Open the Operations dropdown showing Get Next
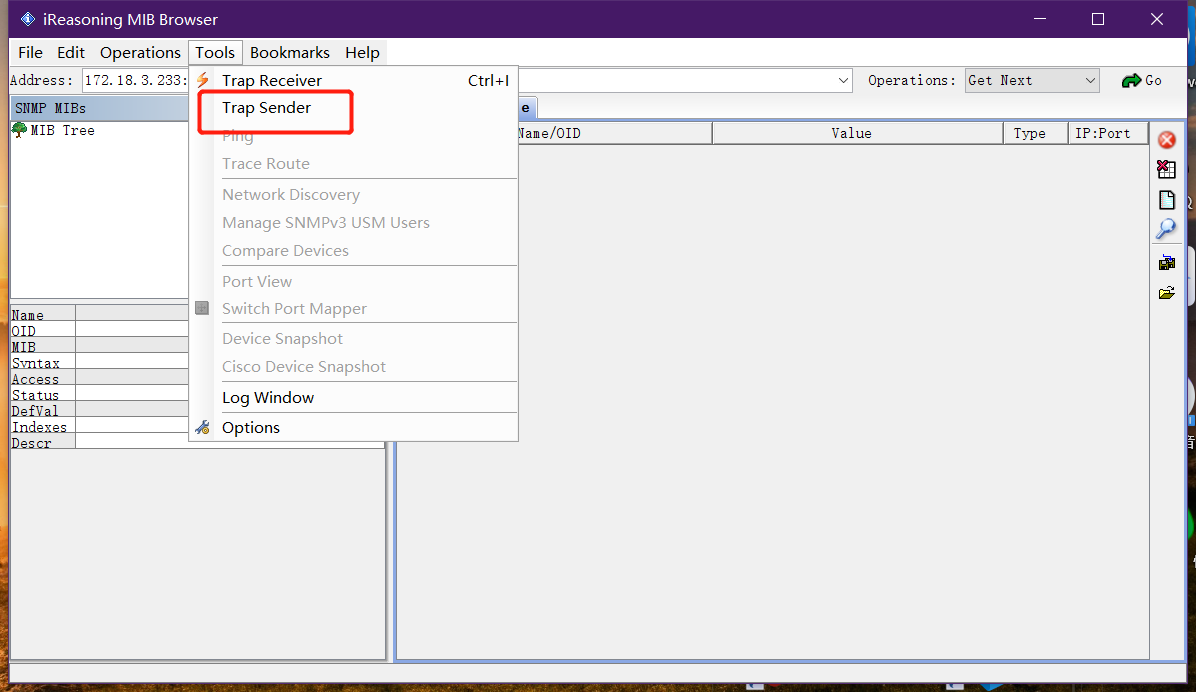The width and height of the screenshot is (1196, 692). tap(1031, 80)
